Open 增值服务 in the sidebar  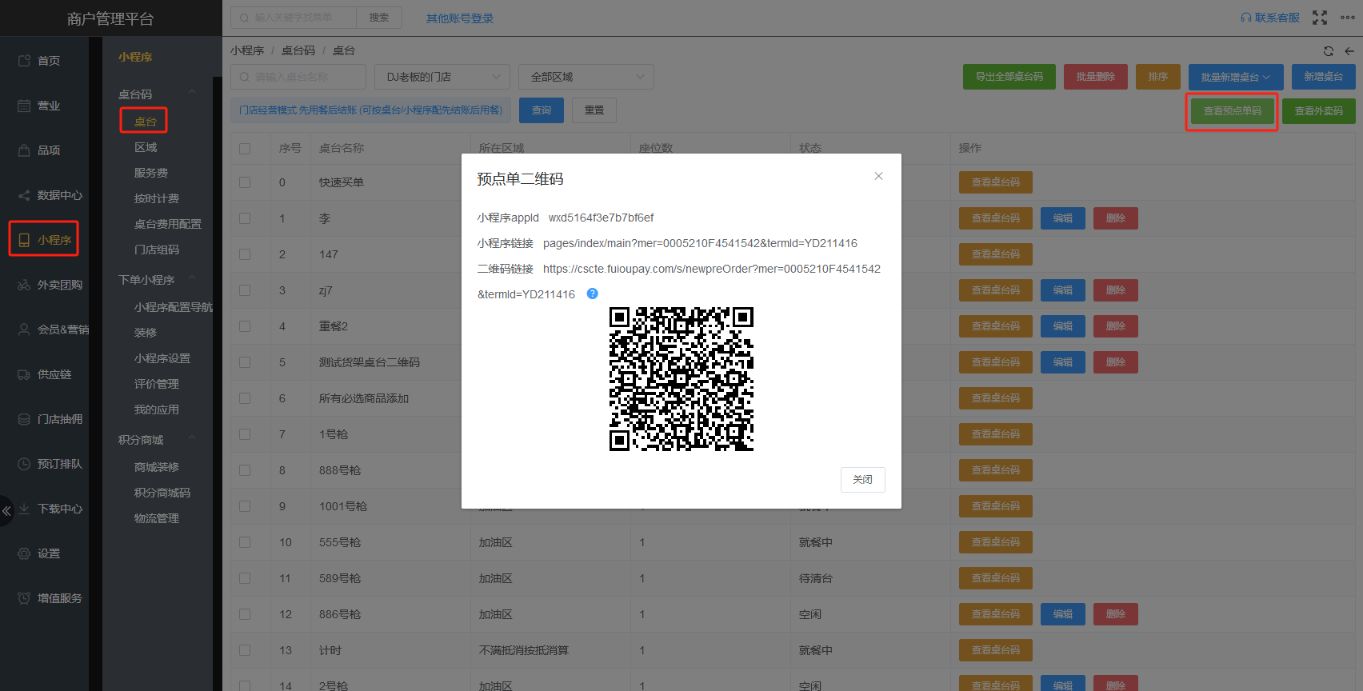50,598
